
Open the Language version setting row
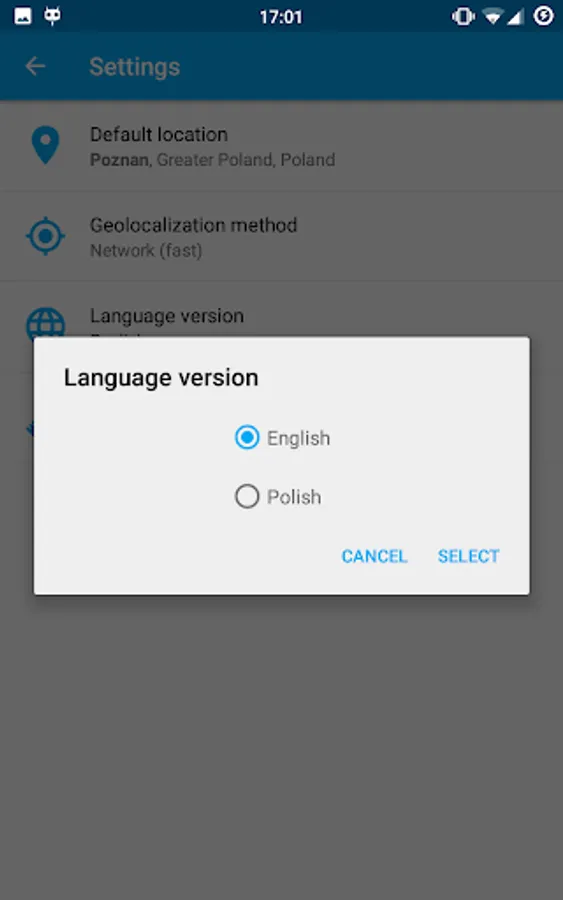tap(281, 310)
